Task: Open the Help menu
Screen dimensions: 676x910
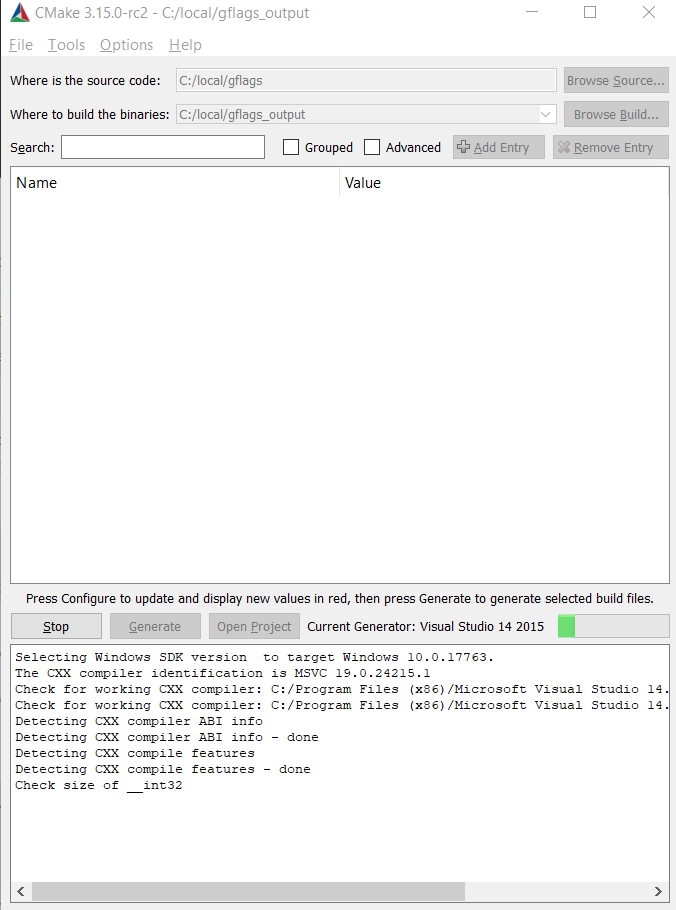Action: click(185, 45)
